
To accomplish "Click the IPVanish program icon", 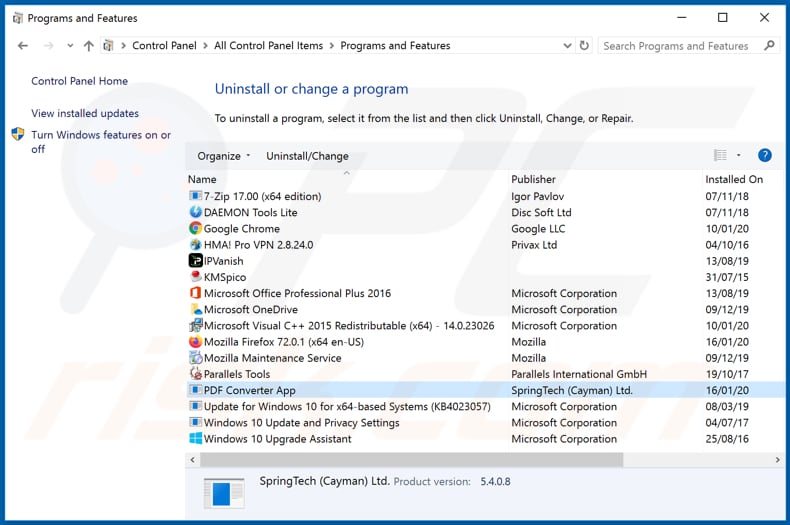I will point(195,261).
